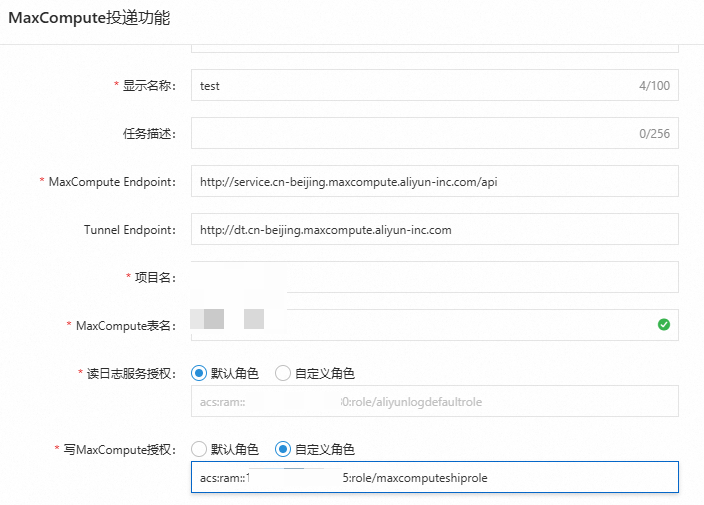Click the green validation check icon
Image resolution: width=704 pixels, height=505 pixels.
664,325
